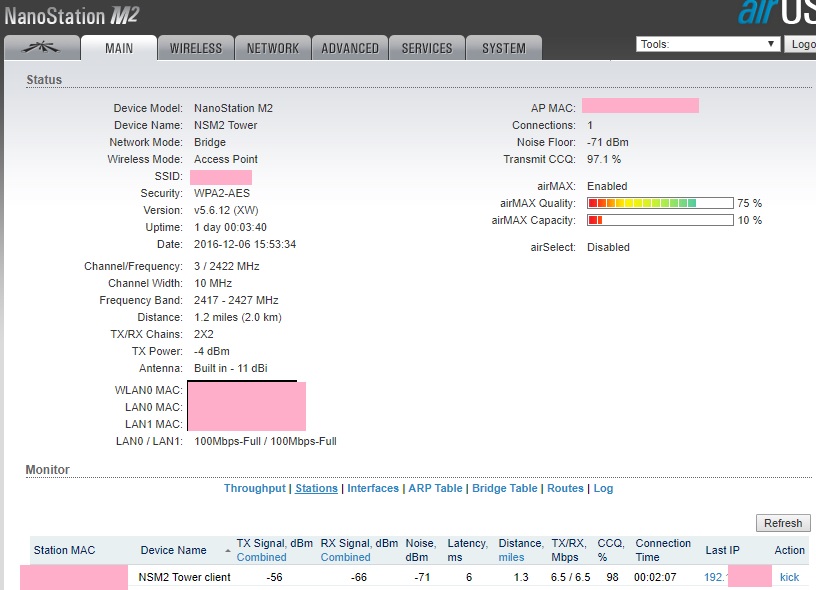The image size is (816, 590).
Task: Select Channel/Frequency value 3 / 2422 MHz
Action: (226, 266)
